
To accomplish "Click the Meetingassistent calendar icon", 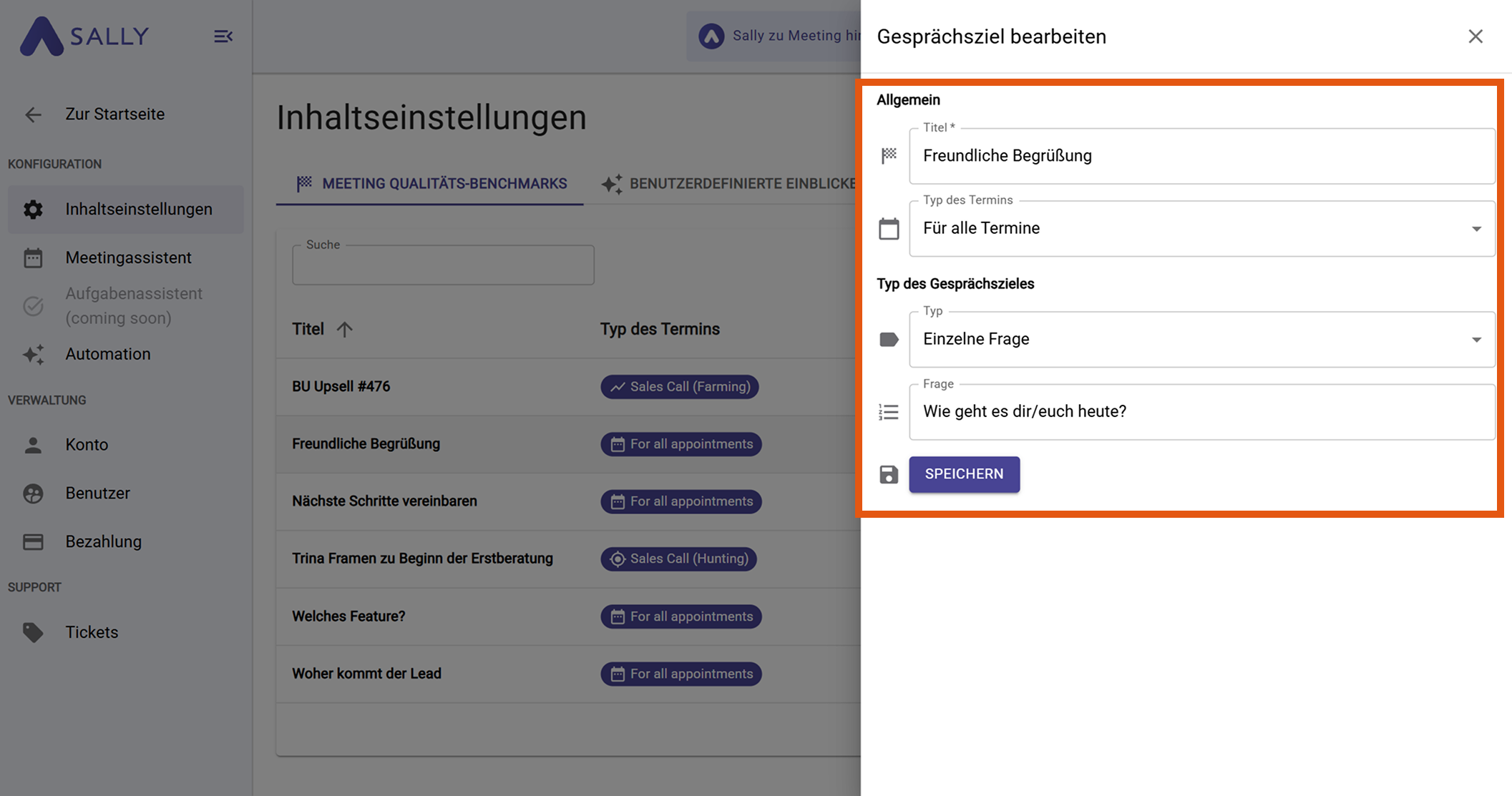I will coord(33,258).
